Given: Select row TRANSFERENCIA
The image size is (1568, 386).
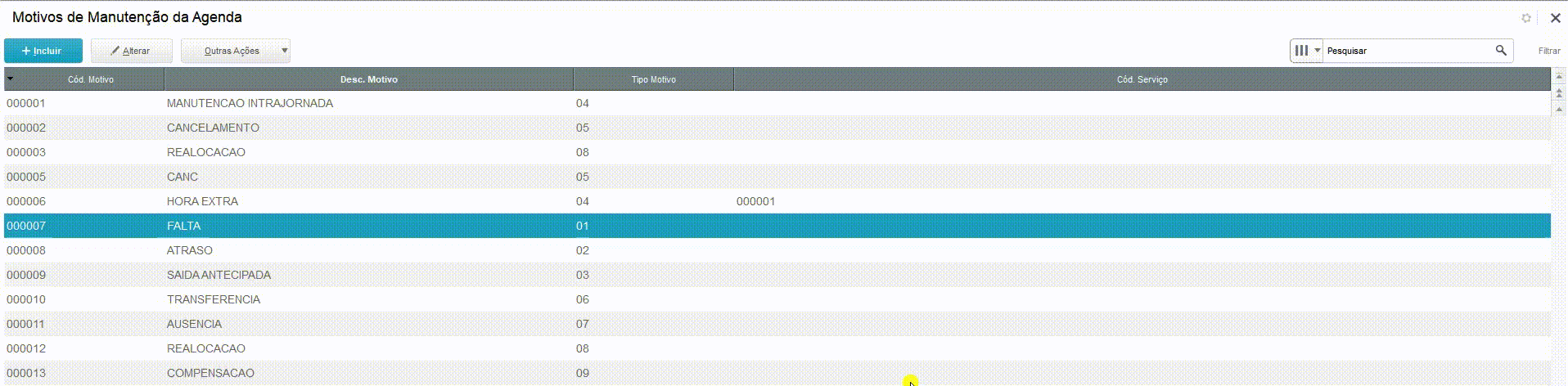Looking at the screenshot, I should (777, 299).
